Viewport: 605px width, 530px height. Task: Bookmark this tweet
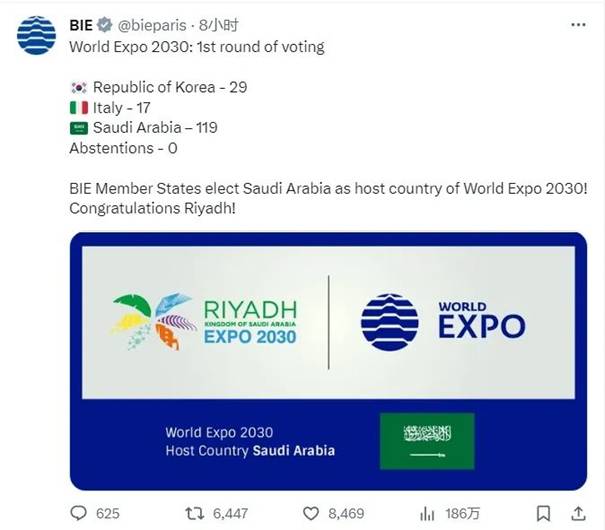[x=543, y=513]
